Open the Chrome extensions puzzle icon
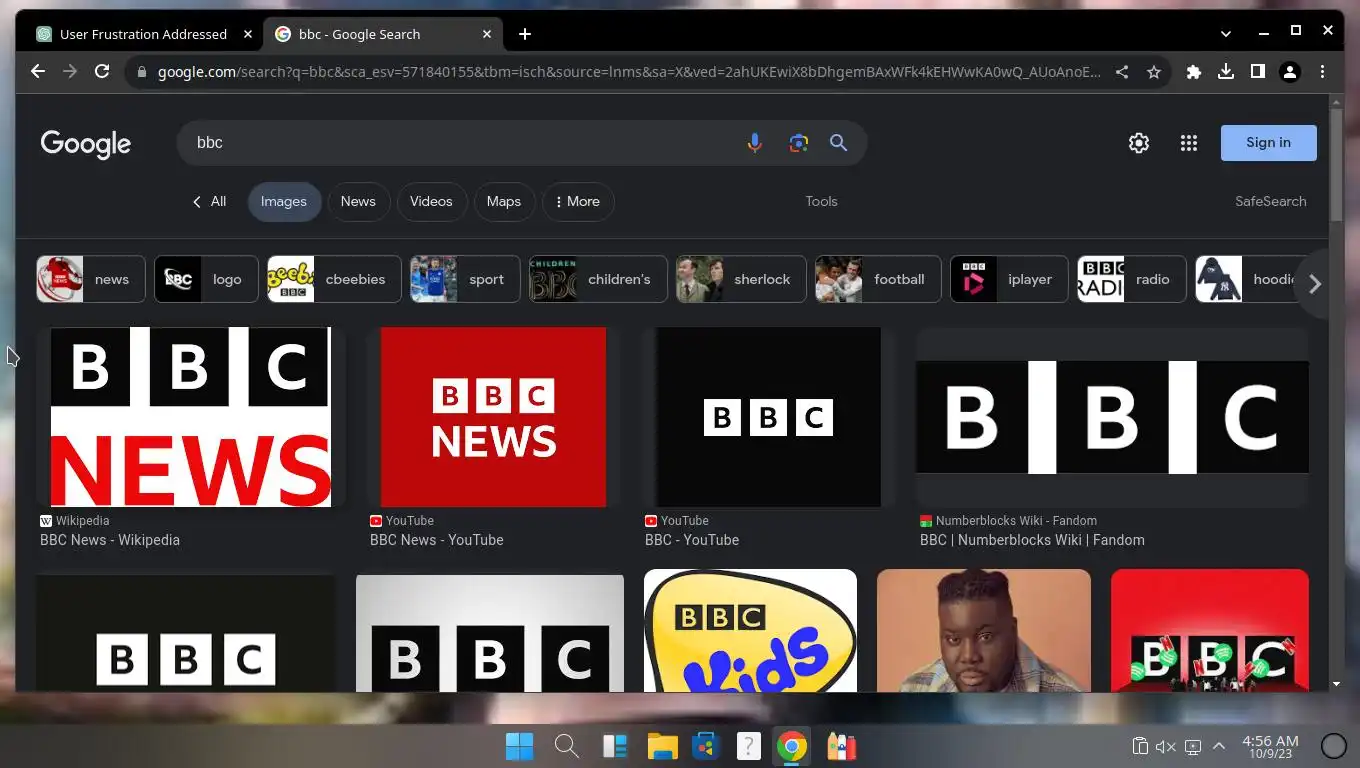Image resolution: width=1360 pixels, height=768 pixels. pyautogui.click(x=1194, y=72)
